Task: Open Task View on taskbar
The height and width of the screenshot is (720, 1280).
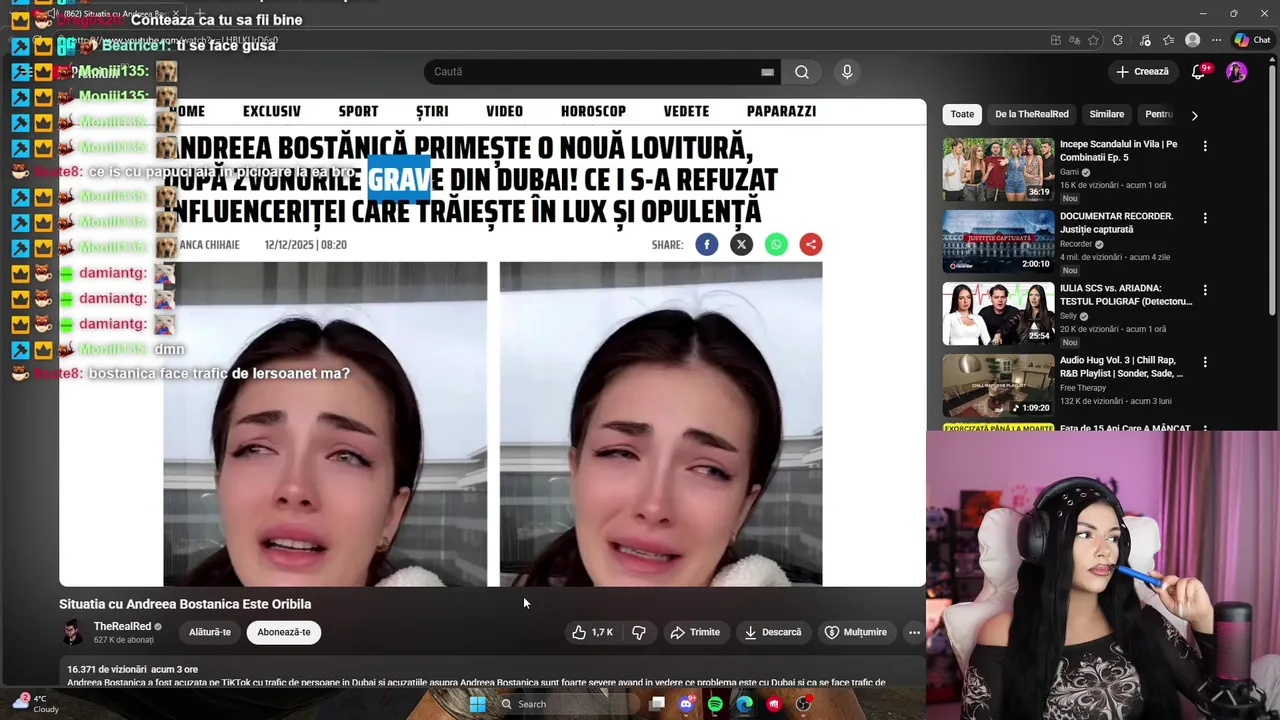Action: tap(657, 704)
